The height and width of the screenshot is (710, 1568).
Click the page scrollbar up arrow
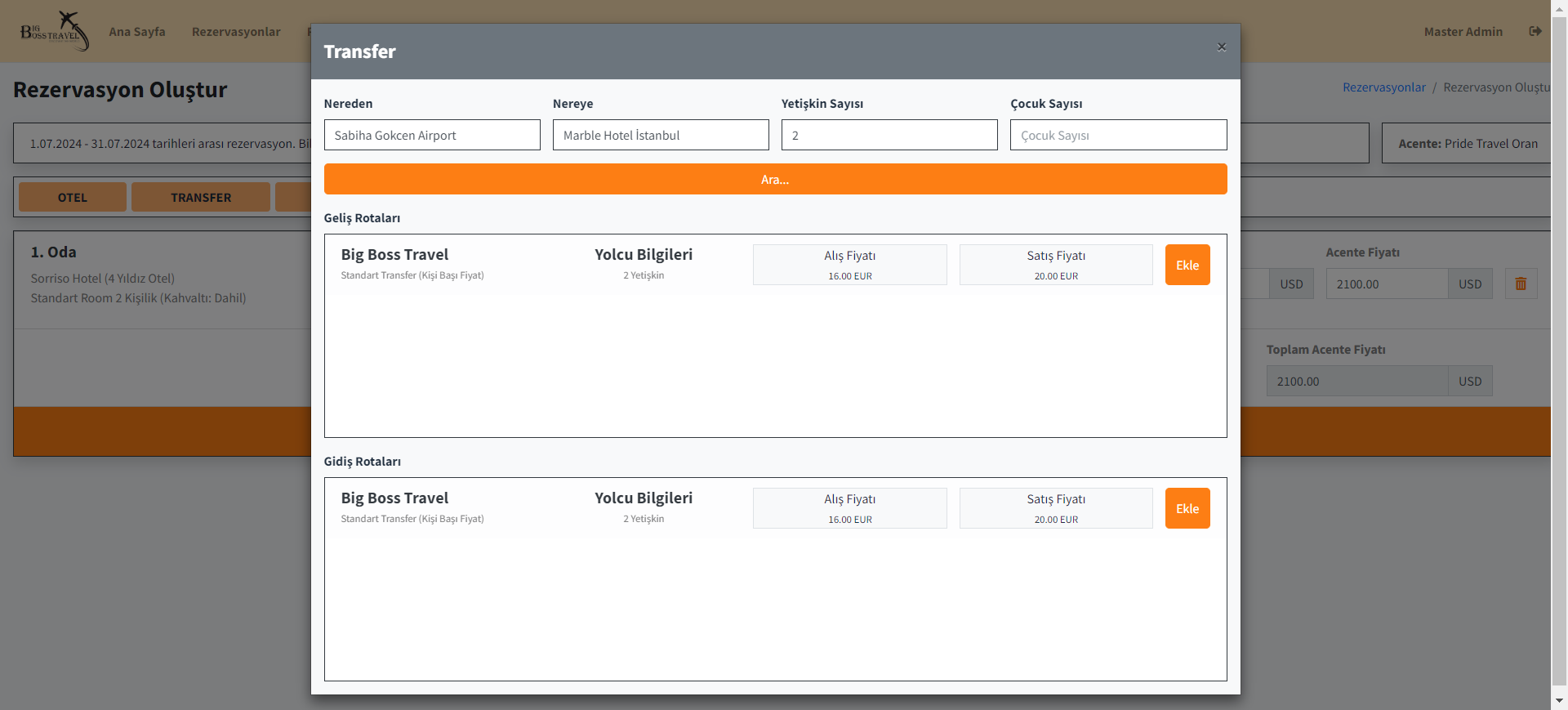pyautogui.click(x=1559, y=7)
